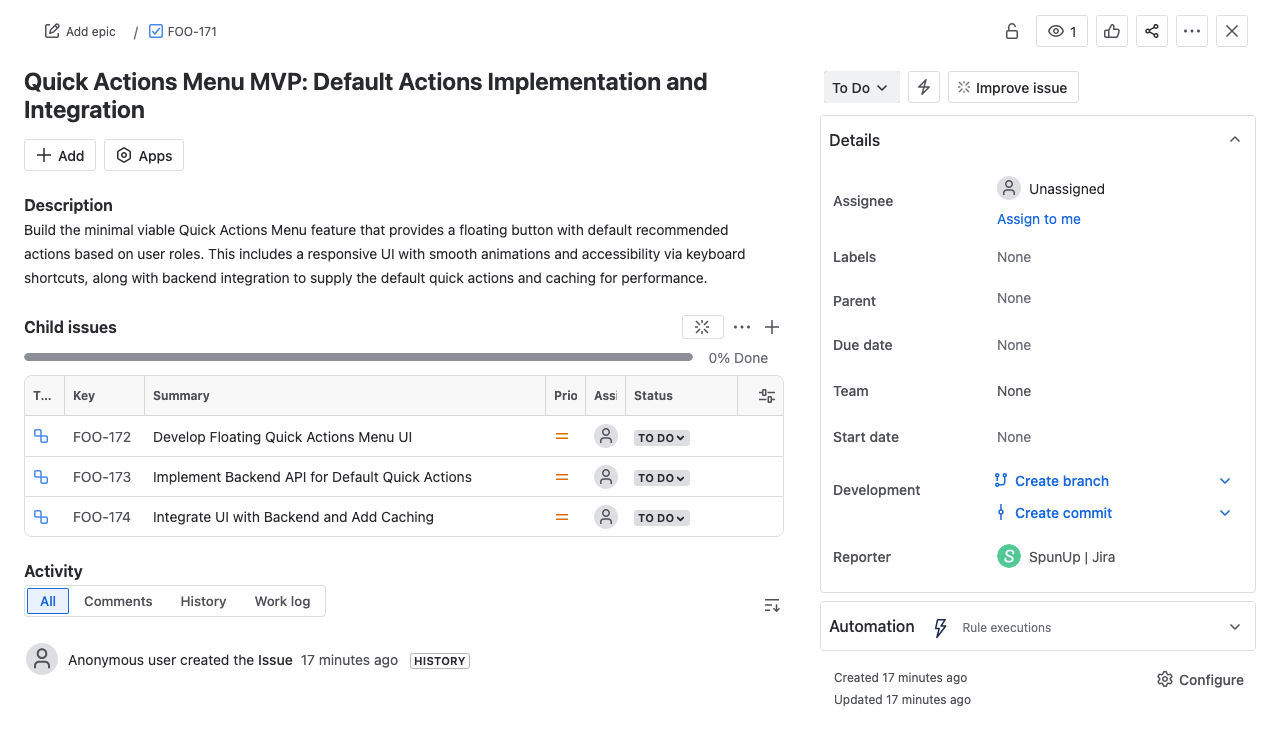Open the top-right more actions ellipsis

(1192, 31)
